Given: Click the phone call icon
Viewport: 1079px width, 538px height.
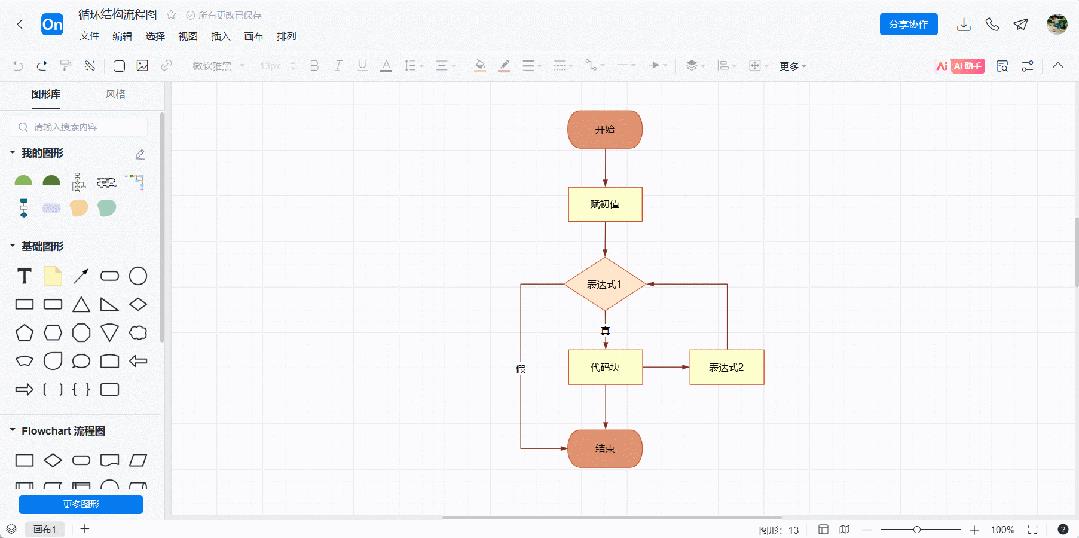Looking at the screenshot, I should click(x=992, y=24).
